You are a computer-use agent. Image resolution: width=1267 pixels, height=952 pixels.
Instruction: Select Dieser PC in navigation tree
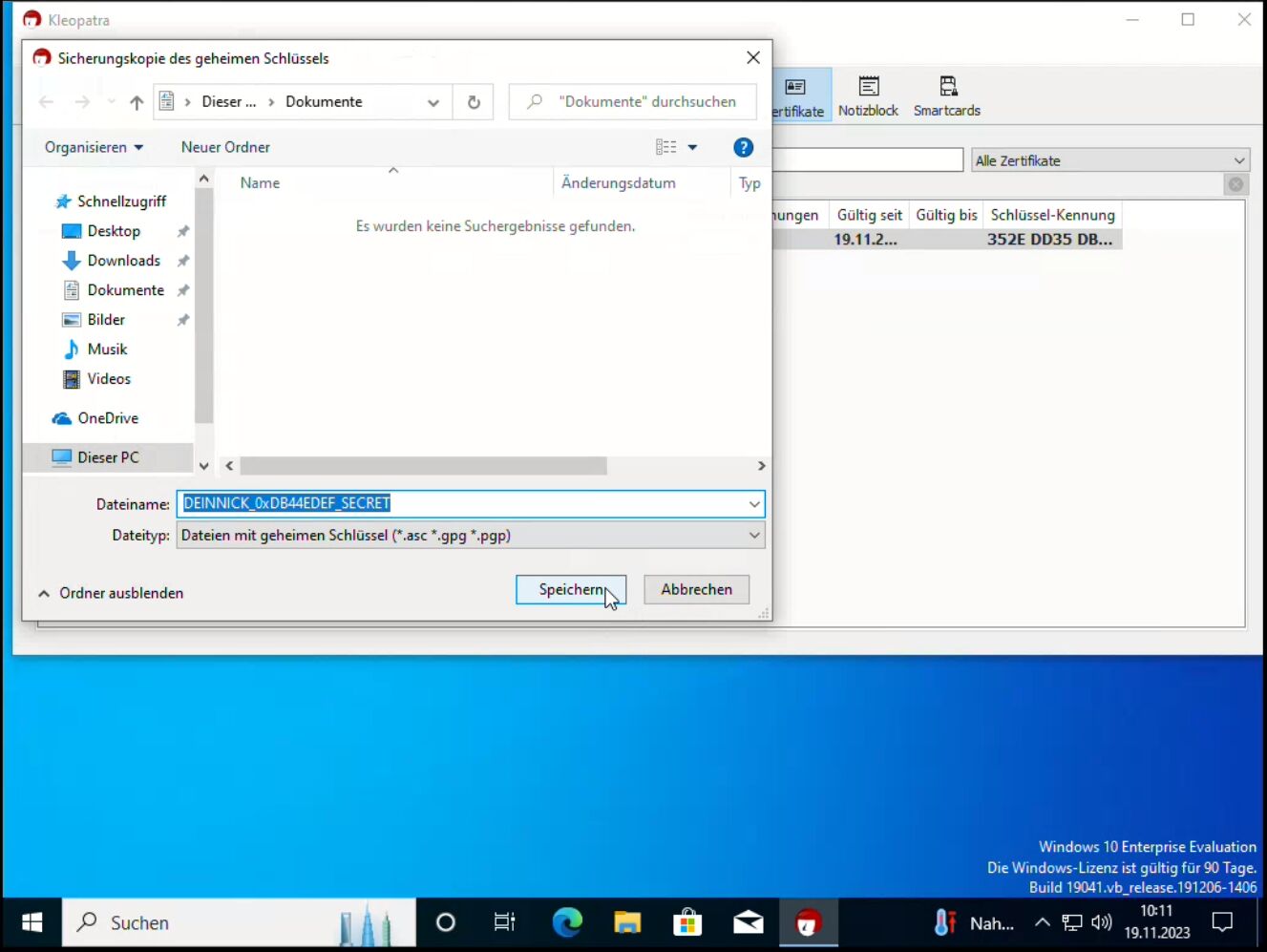click(108, 457)
